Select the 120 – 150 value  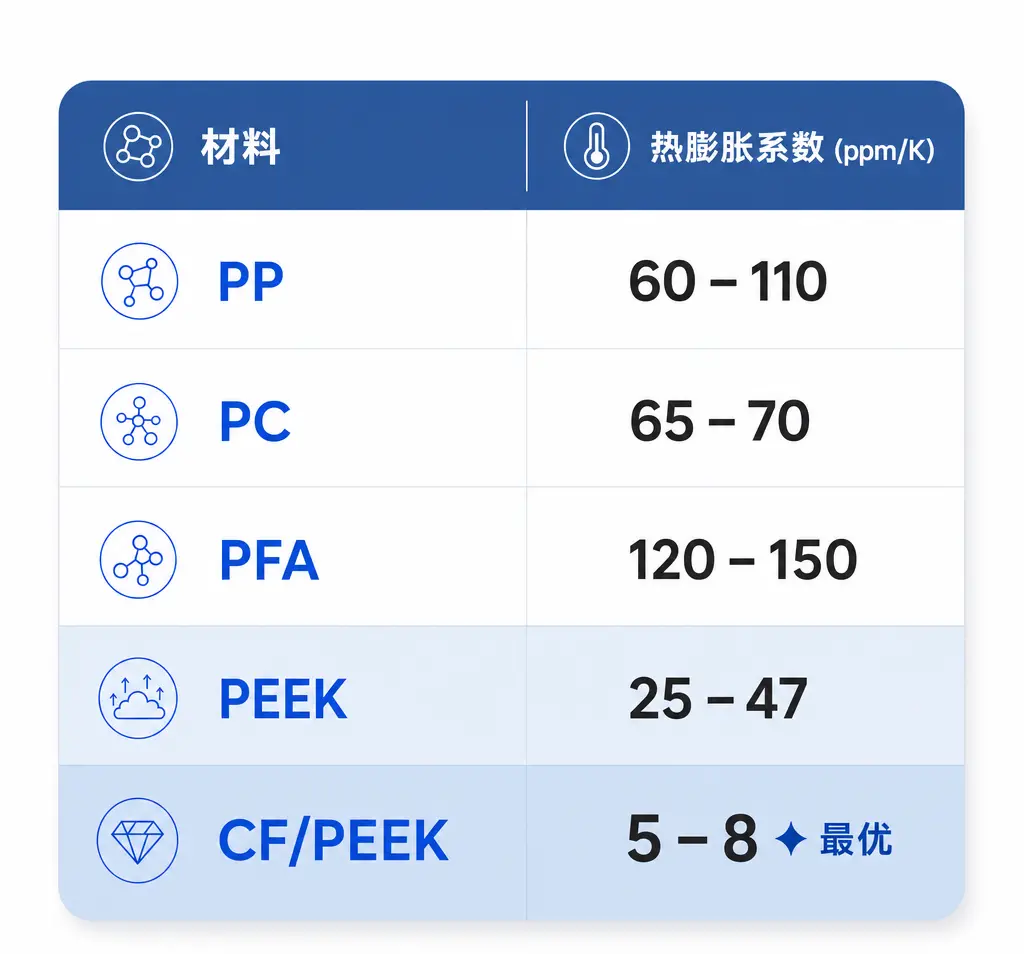(743, 560)
